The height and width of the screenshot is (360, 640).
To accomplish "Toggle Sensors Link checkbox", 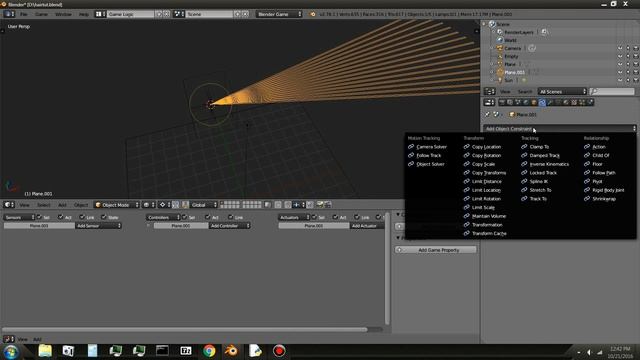I will pos(82,217).
